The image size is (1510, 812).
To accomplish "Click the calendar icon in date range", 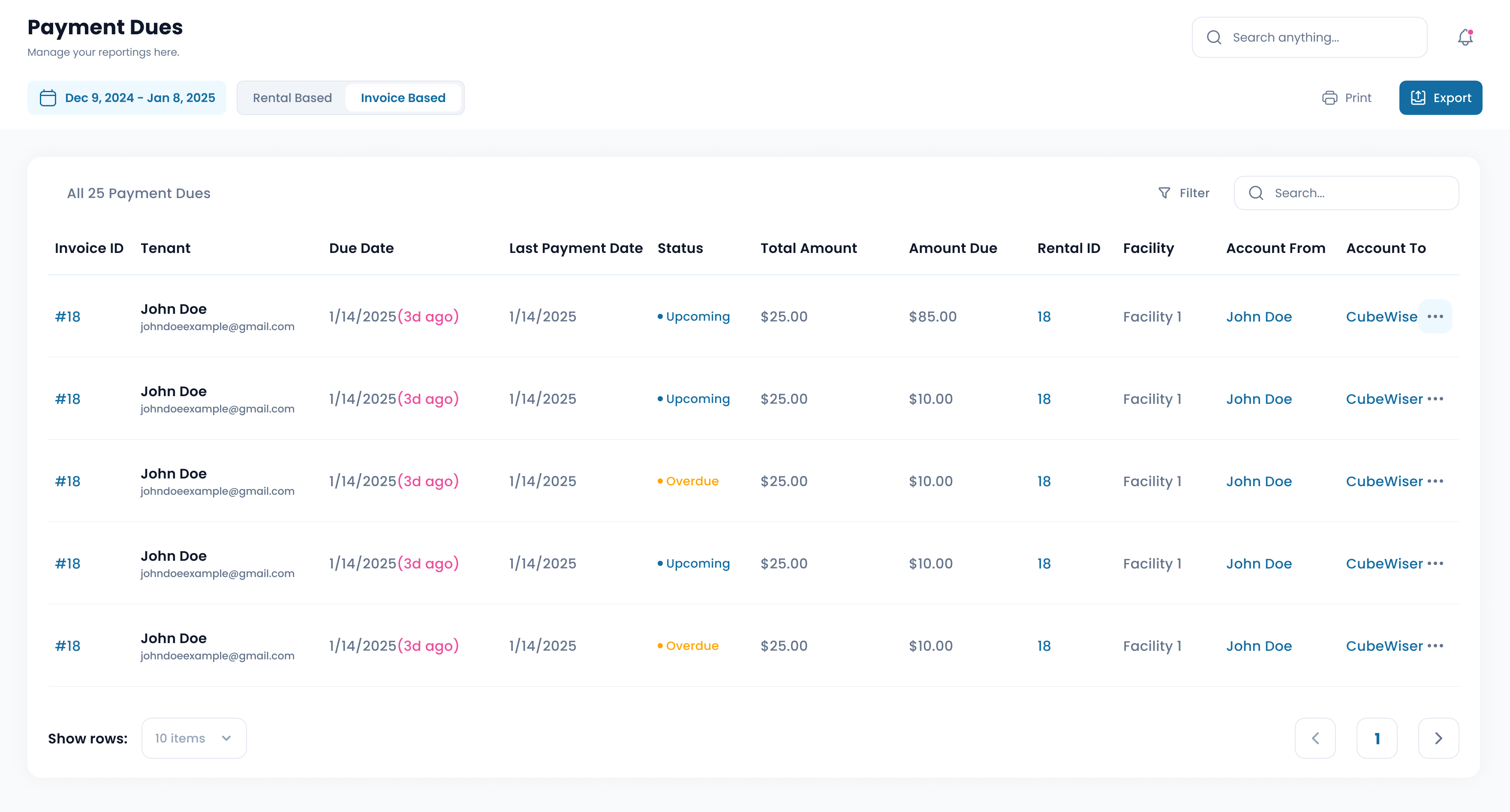I will pos(48,98).
